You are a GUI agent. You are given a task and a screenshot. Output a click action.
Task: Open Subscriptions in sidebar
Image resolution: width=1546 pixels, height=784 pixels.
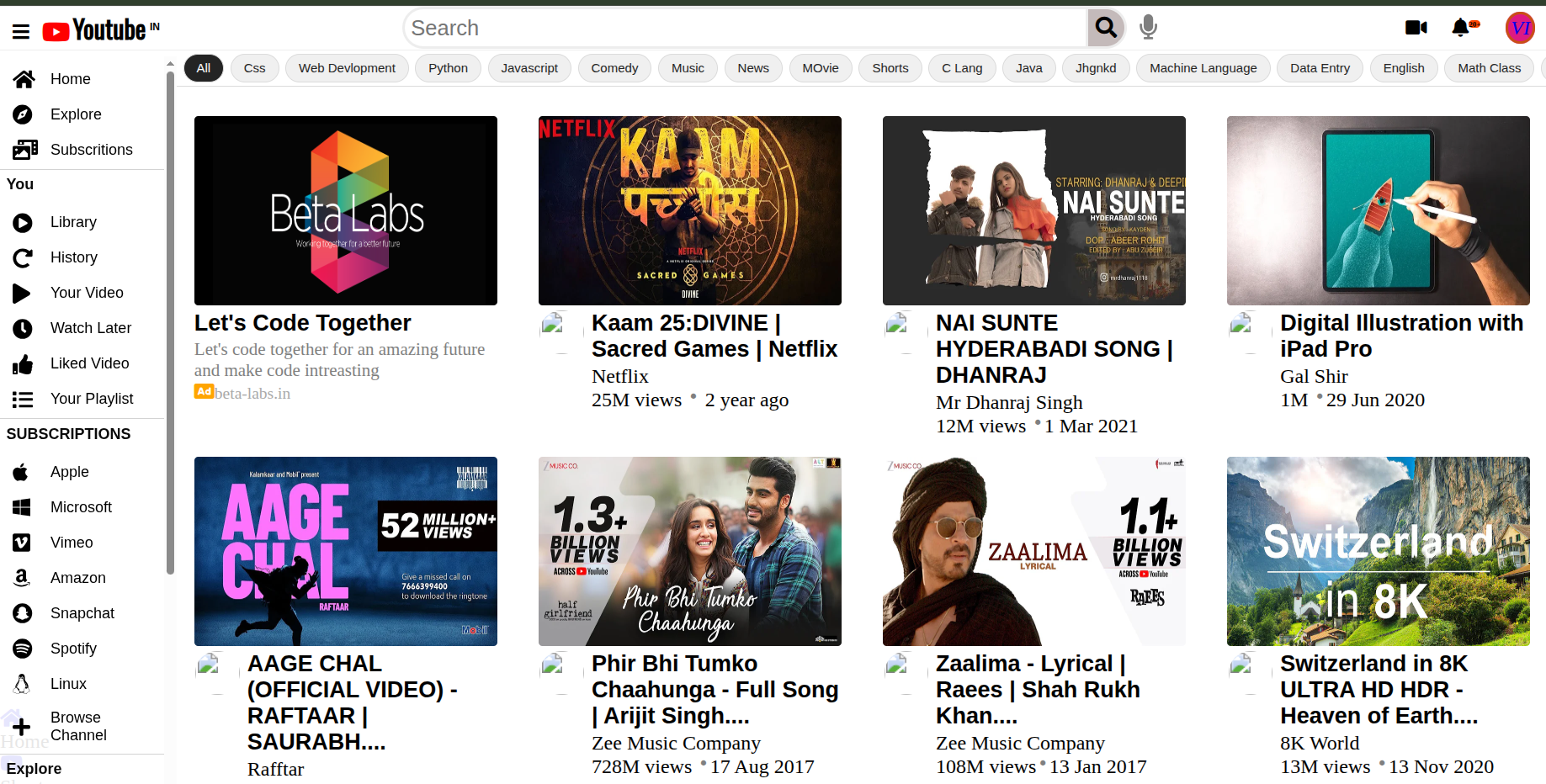[91, 150]
